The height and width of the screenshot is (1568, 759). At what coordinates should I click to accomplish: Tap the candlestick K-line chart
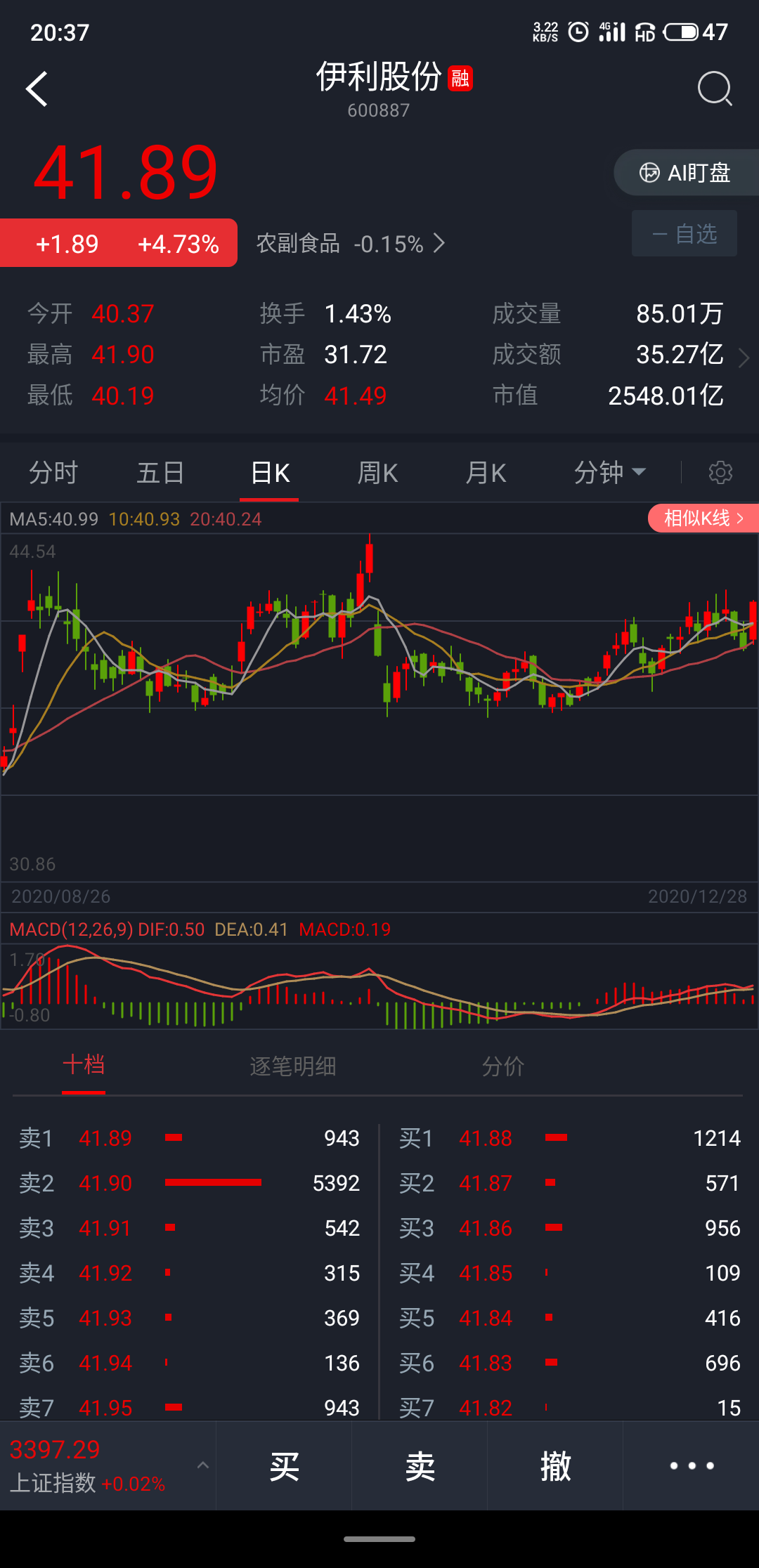tap(379, 707)
